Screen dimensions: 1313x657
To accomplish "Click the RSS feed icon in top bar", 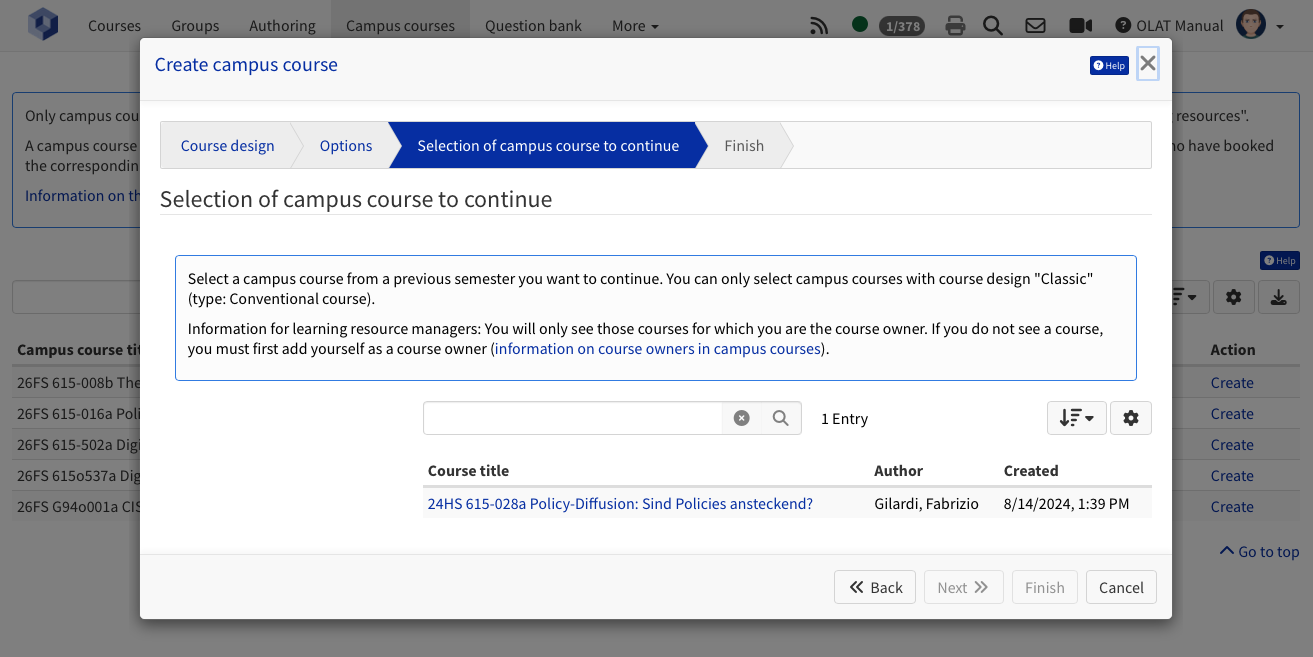I will click(x=819, y=26).
